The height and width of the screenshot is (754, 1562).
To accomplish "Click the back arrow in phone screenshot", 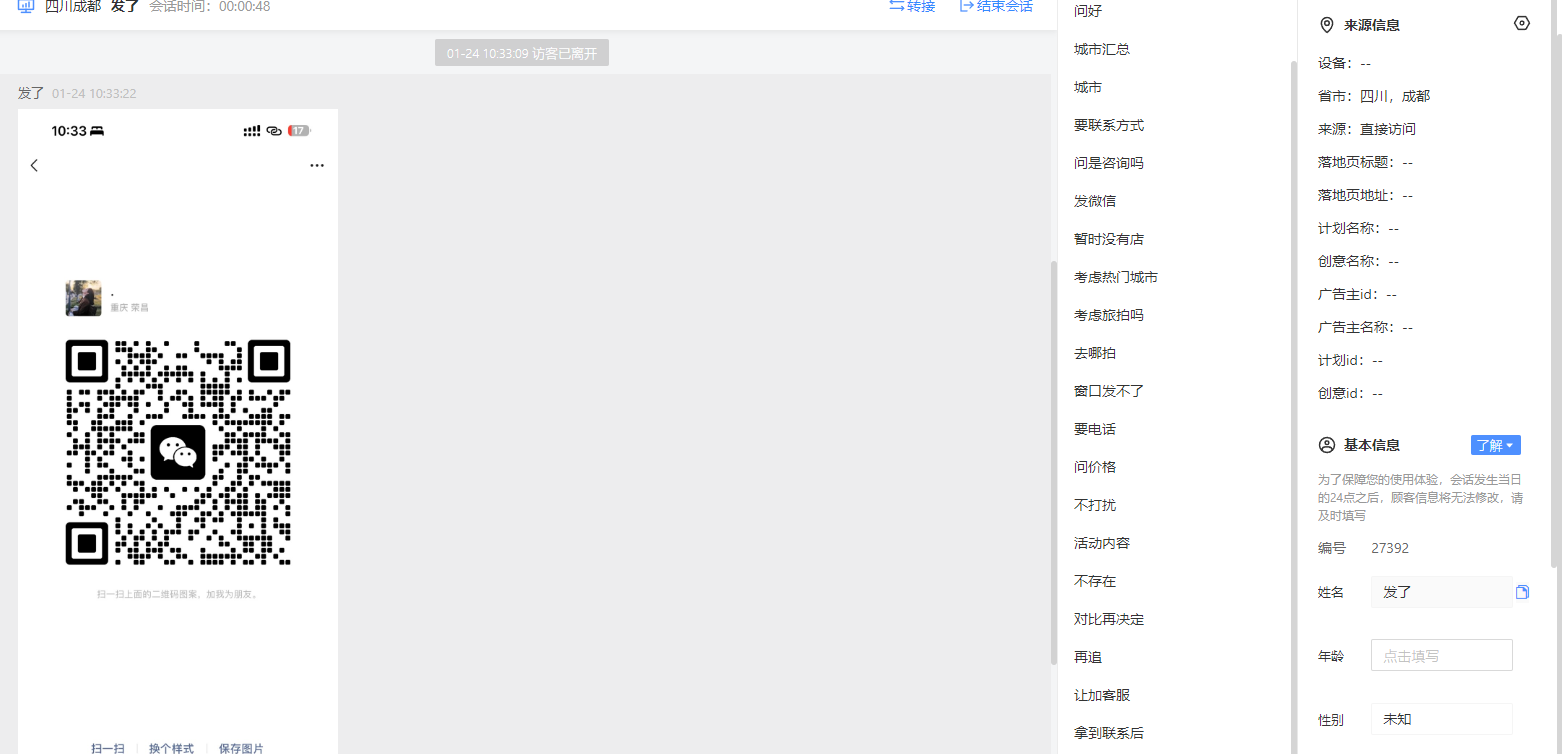I will pyautogui.click(x=34, y=165).
